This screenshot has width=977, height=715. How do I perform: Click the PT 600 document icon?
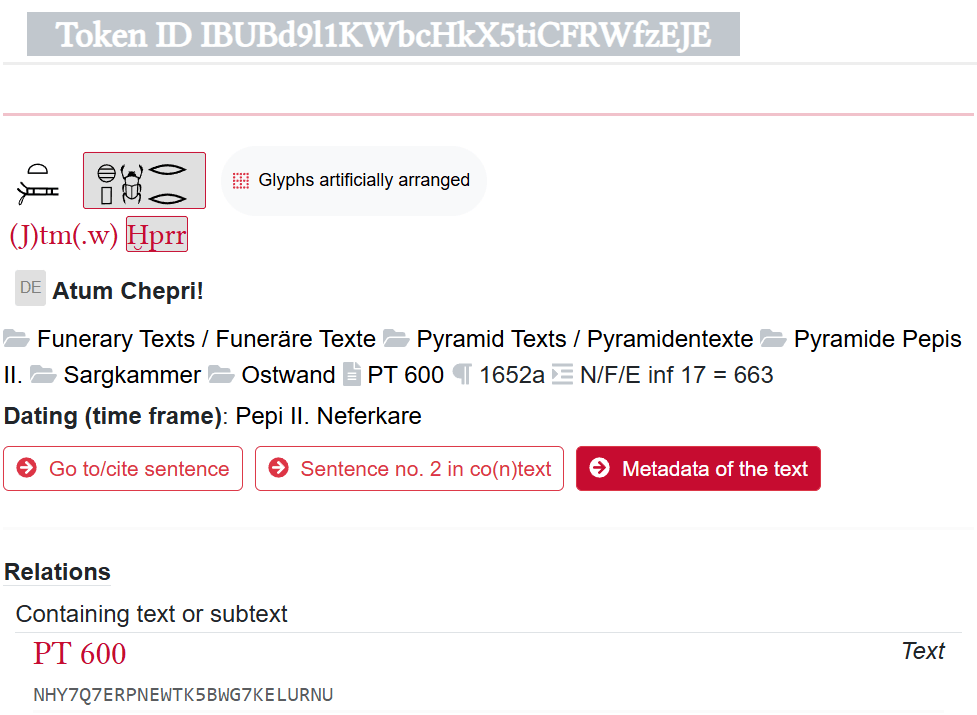click(352, 375)
